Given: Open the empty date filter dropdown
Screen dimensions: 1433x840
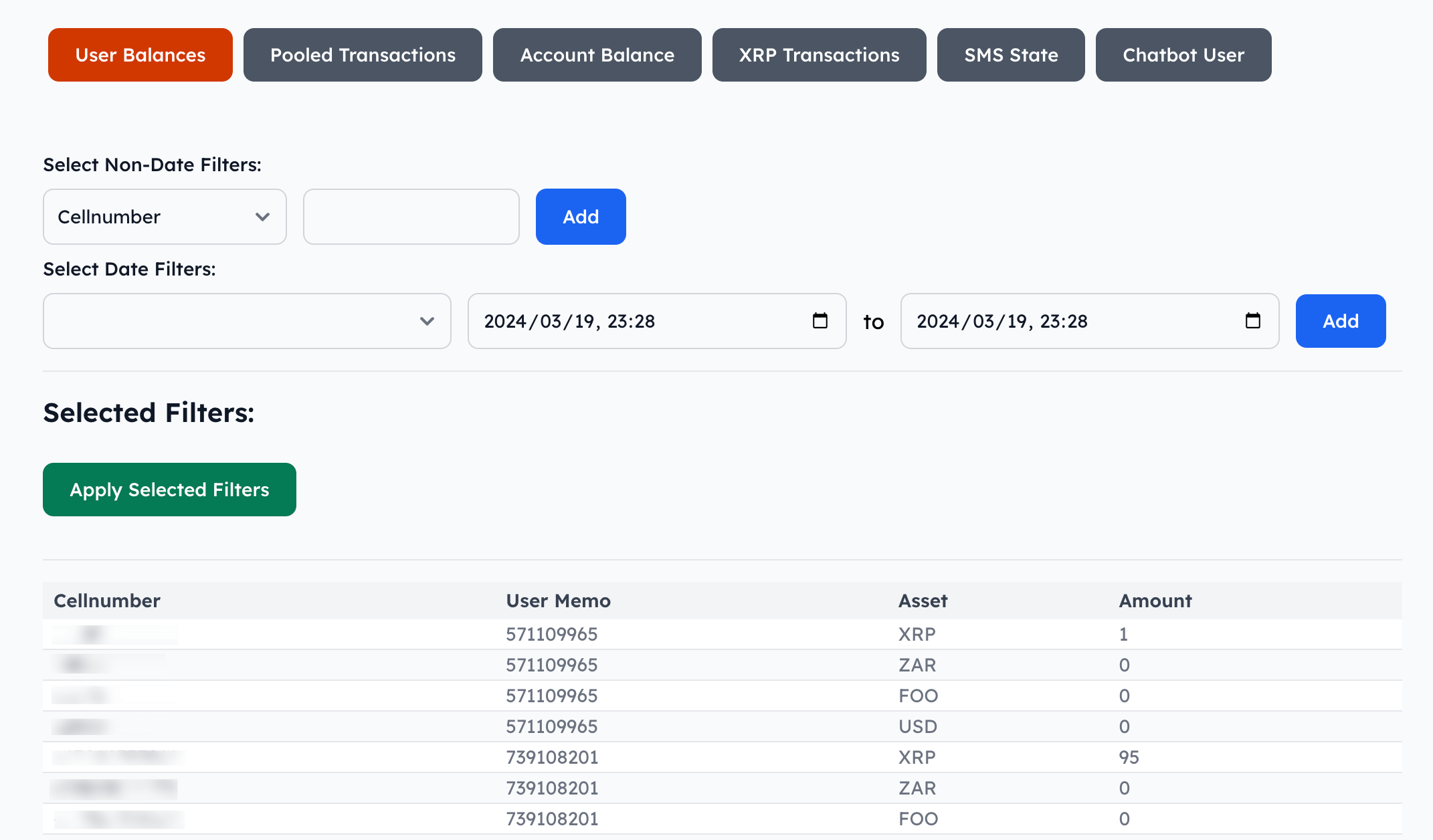Looking at the screenshot, I should click(247, 321).
